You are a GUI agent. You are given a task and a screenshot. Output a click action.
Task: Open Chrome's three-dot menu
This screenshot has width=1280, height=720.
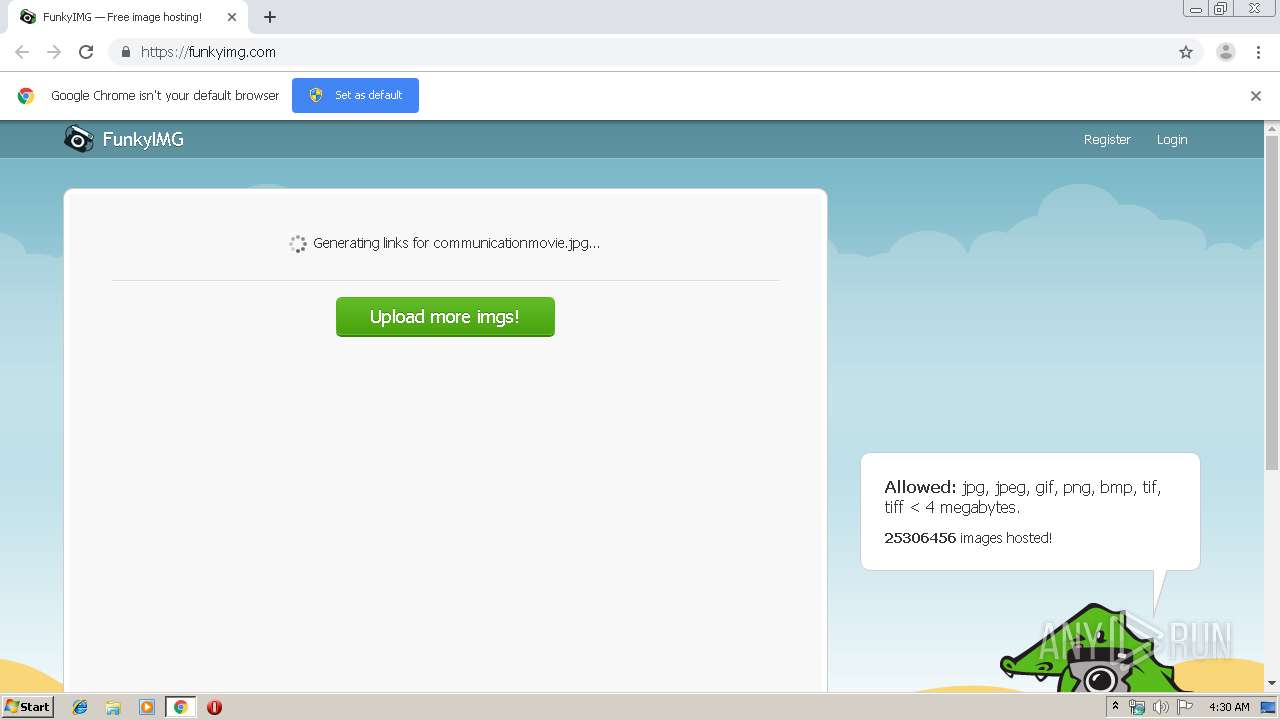coord(1258,52)
